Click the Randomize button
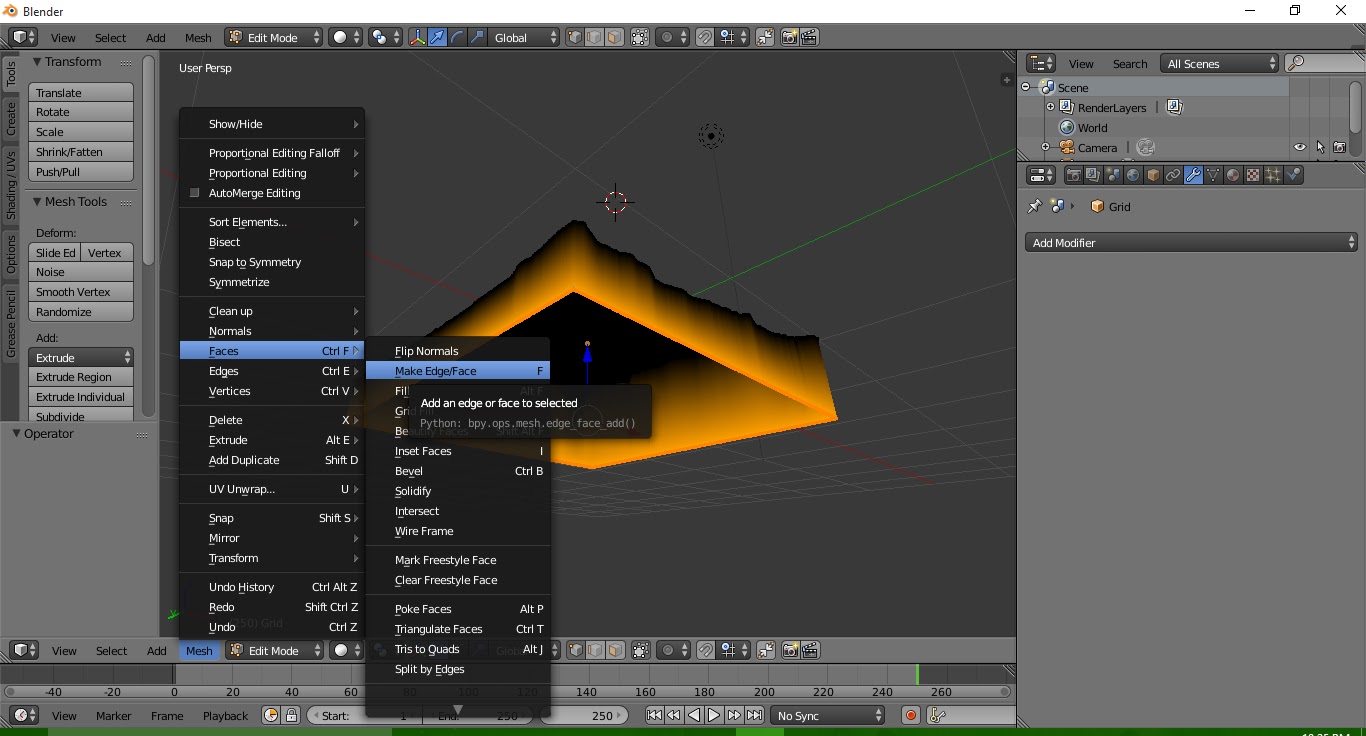 pos(81,312)
